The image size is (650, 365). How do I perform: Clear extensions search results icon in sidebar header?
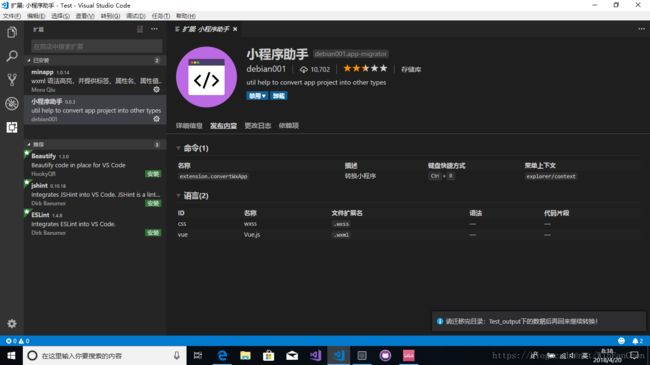140,29
